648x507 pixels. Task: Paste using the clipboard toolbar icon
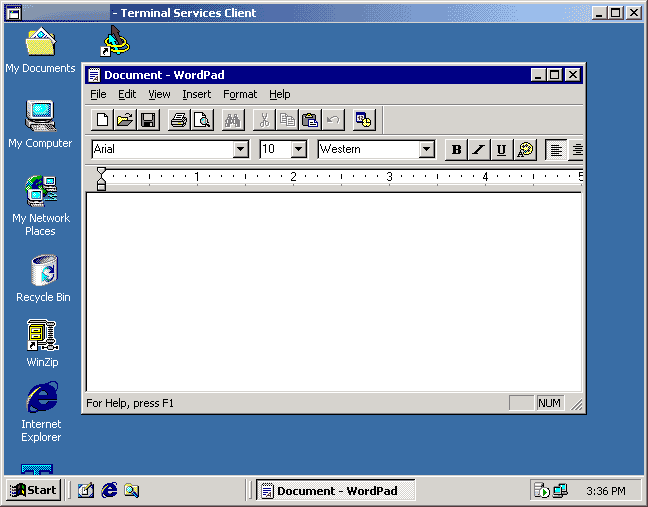click(310, 120)
